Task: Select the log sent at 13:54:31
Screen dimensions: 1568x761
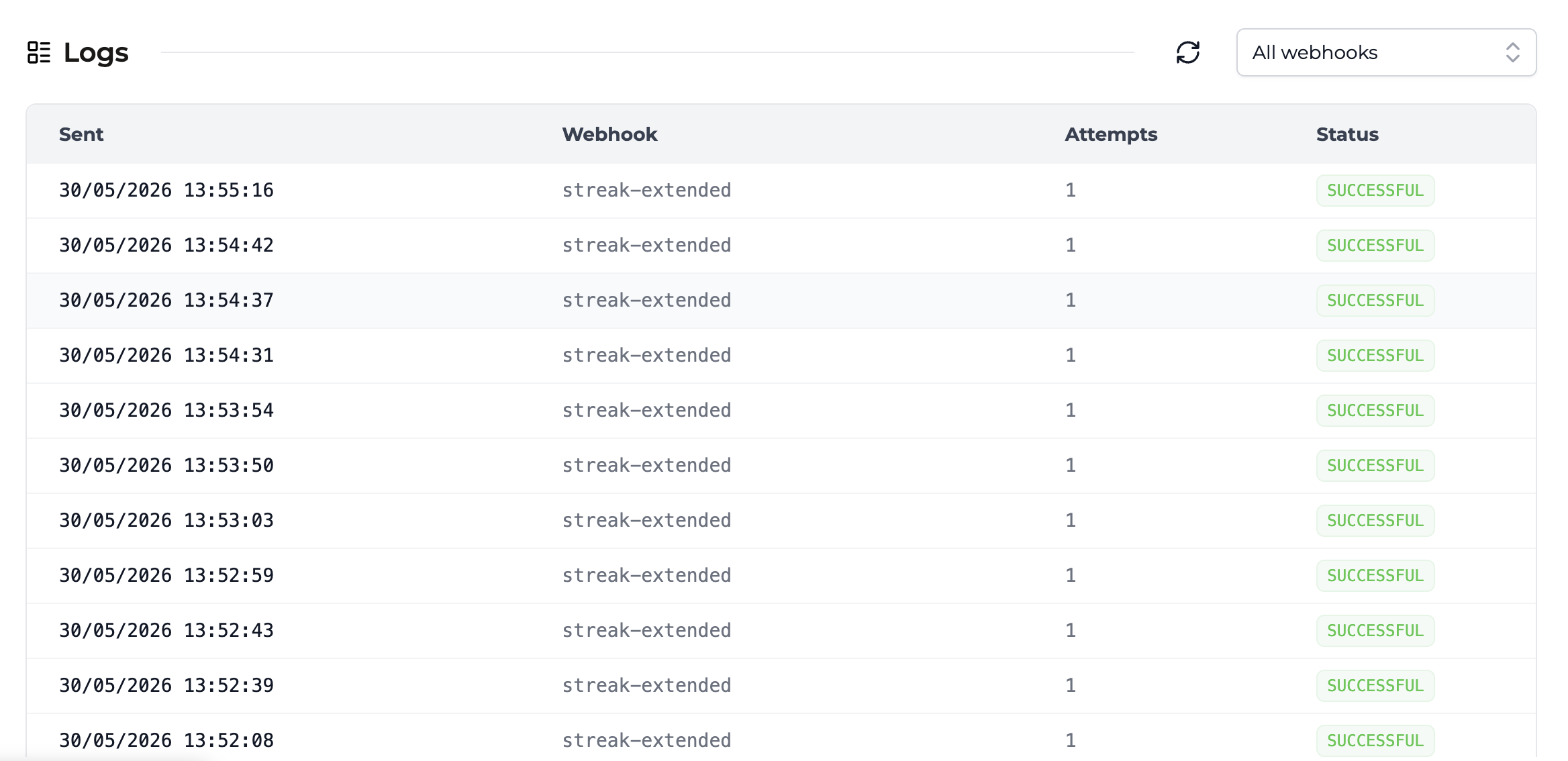Action: click(781, 356)
